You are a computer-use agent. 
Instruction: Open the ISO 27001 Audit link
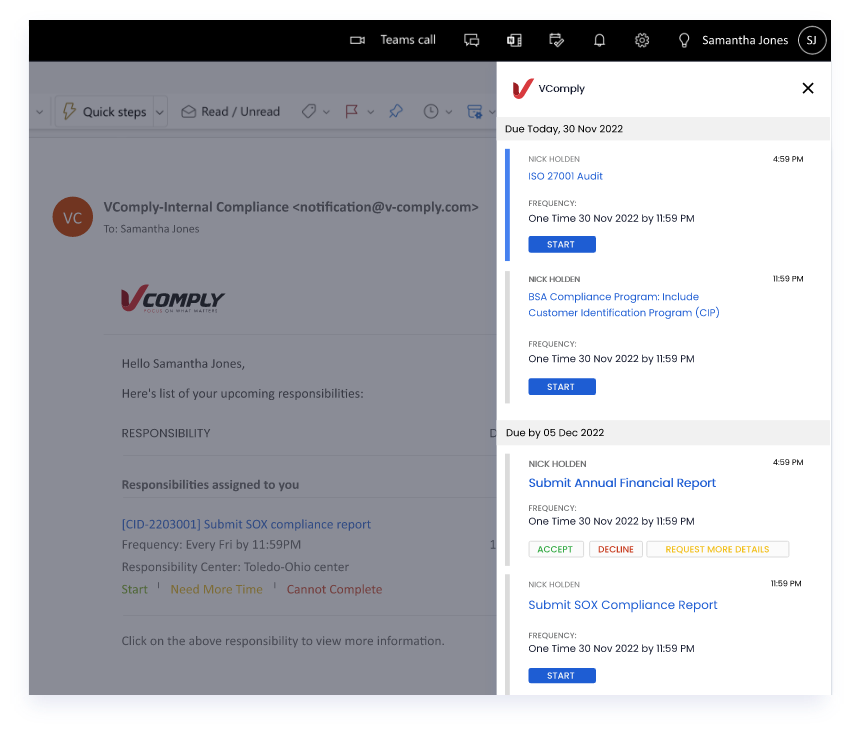pos(565,176)
